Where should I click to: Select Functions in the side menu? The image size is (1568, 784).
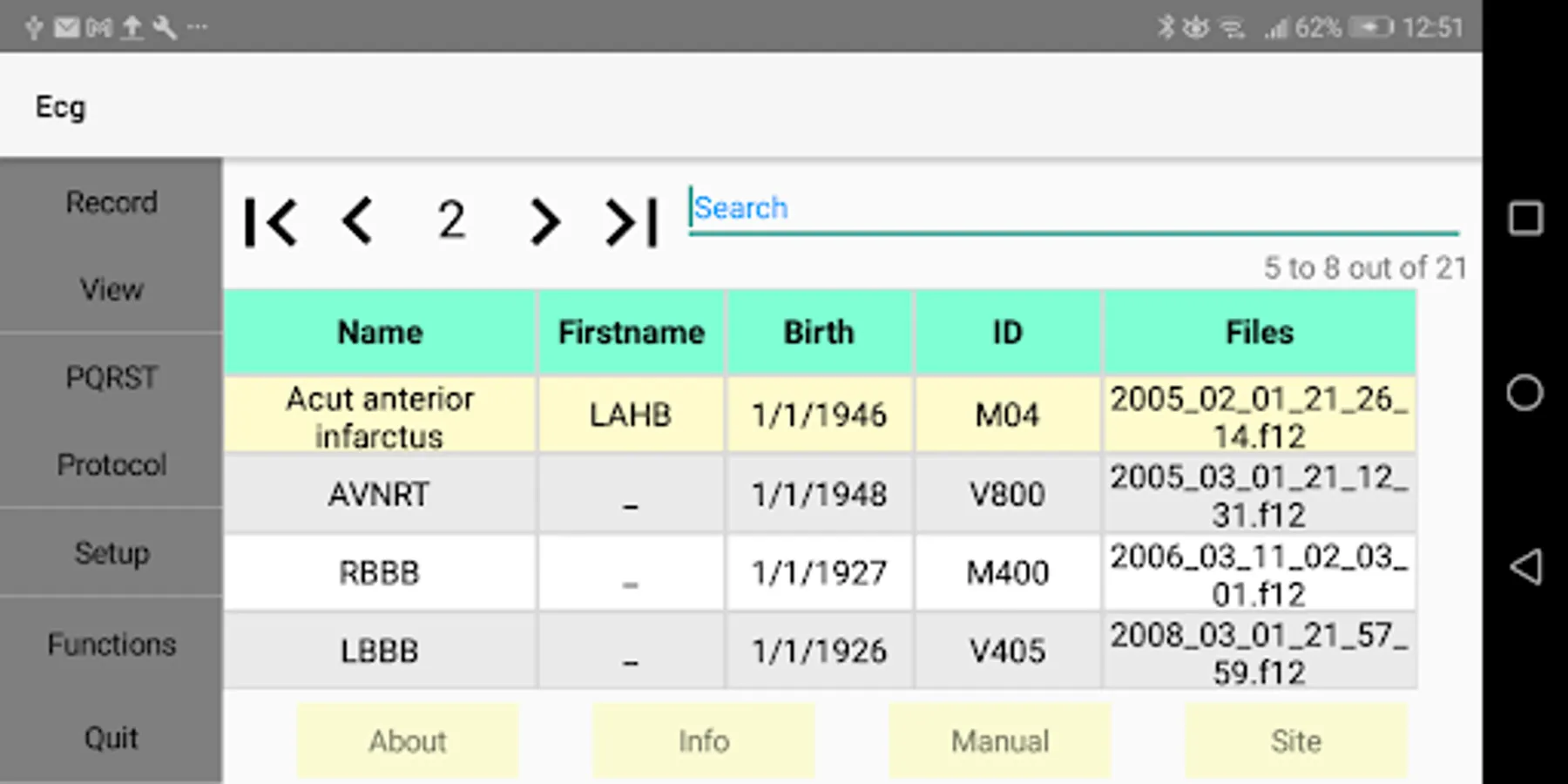pyautogui.click(x=112, y=645)
